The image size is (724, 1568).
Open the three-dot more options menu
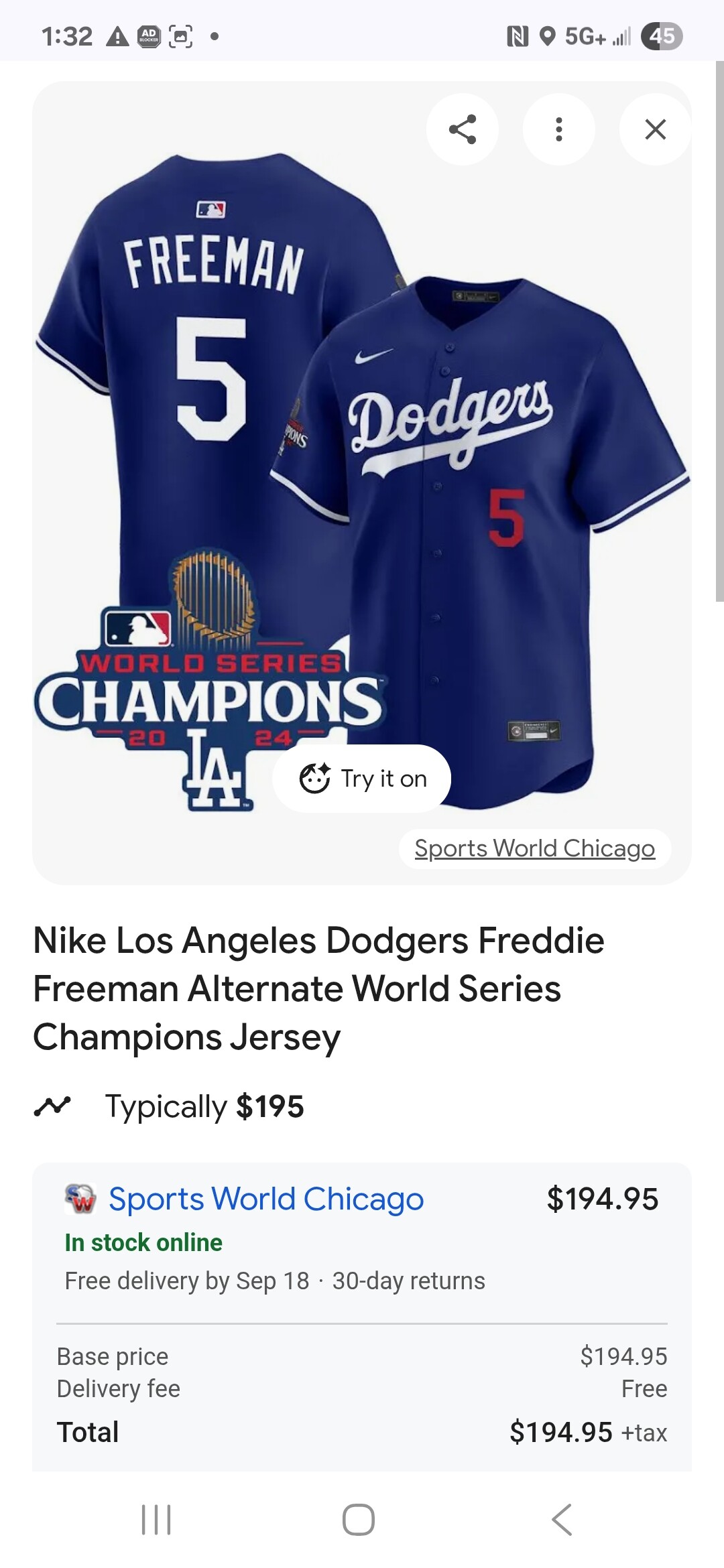tap(558, 129)
